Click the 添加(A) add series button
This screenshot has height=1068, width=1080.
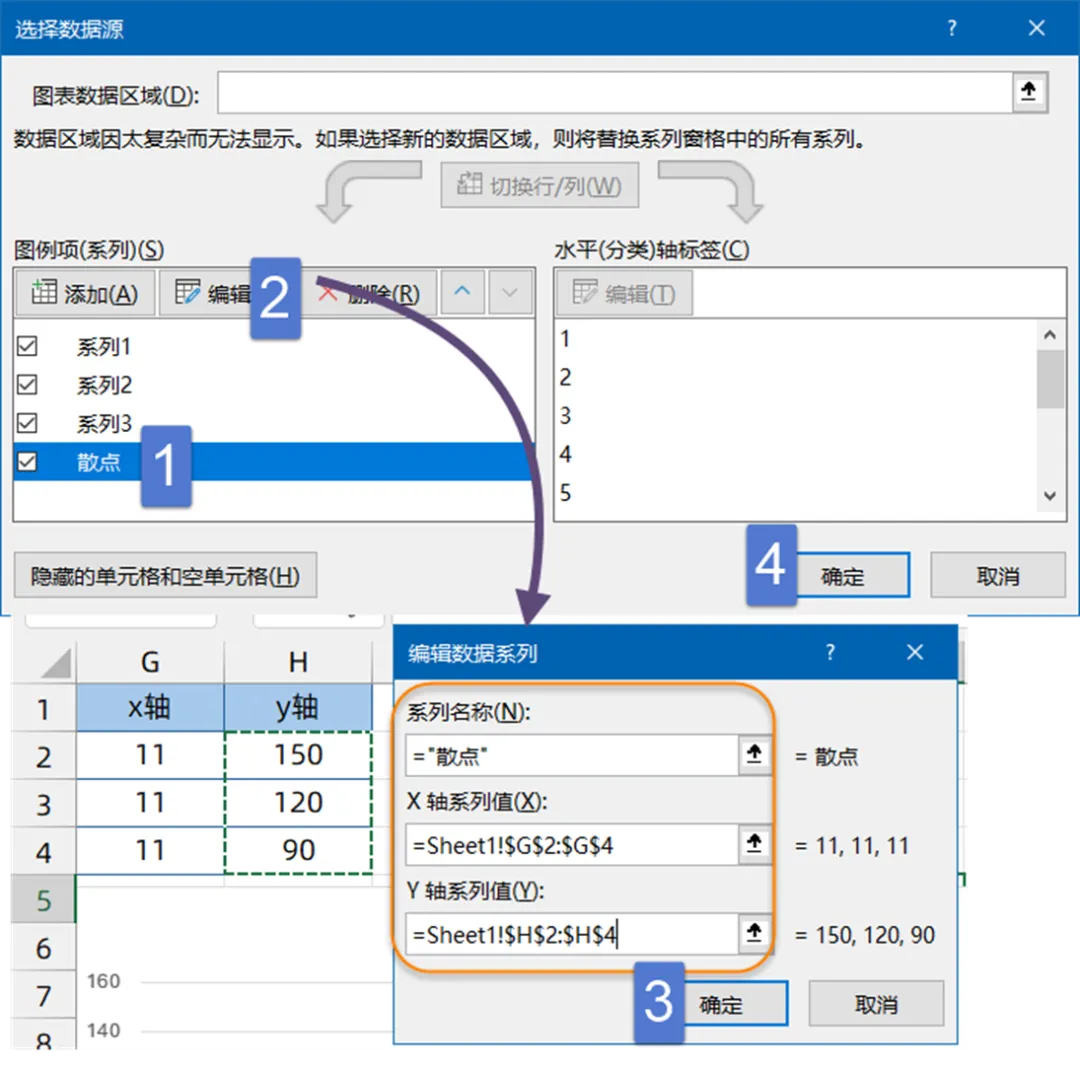84,293
